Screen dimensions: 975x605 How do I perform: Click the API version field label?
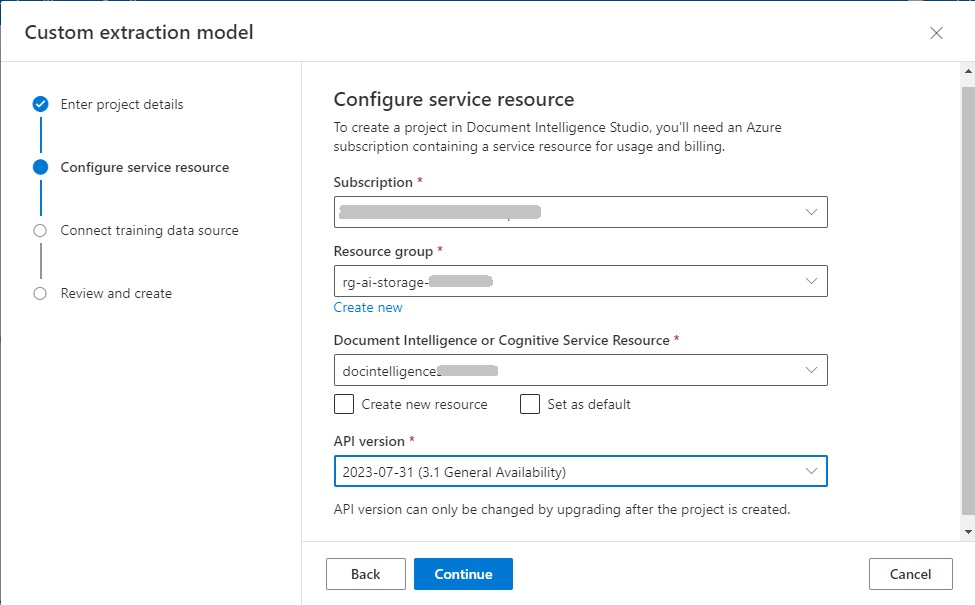click(x=369, y=441)
